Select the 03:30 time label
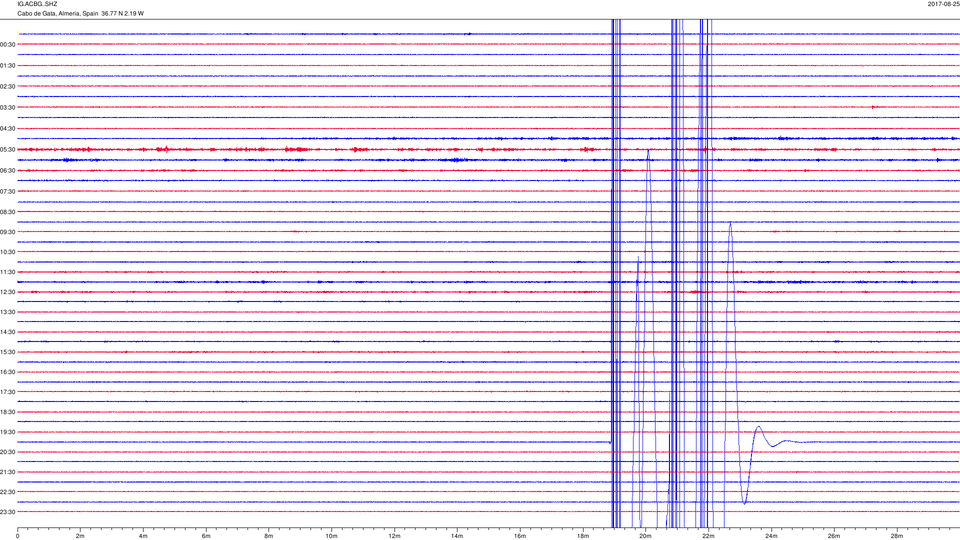This screenshot has width=960, height=540. [x=8, y=108]
